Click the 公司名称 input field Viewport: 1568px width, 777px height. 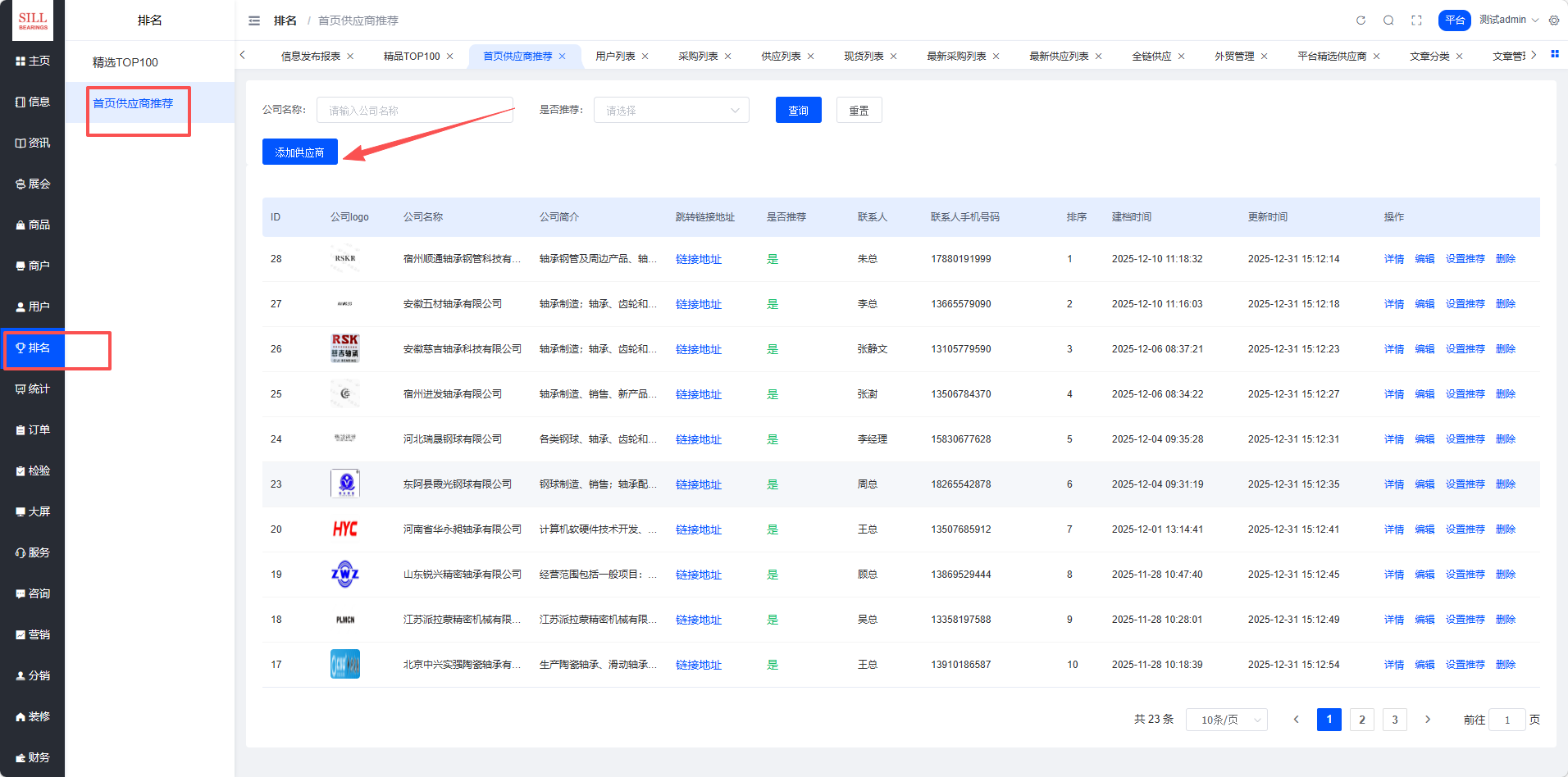click(414, 111)
